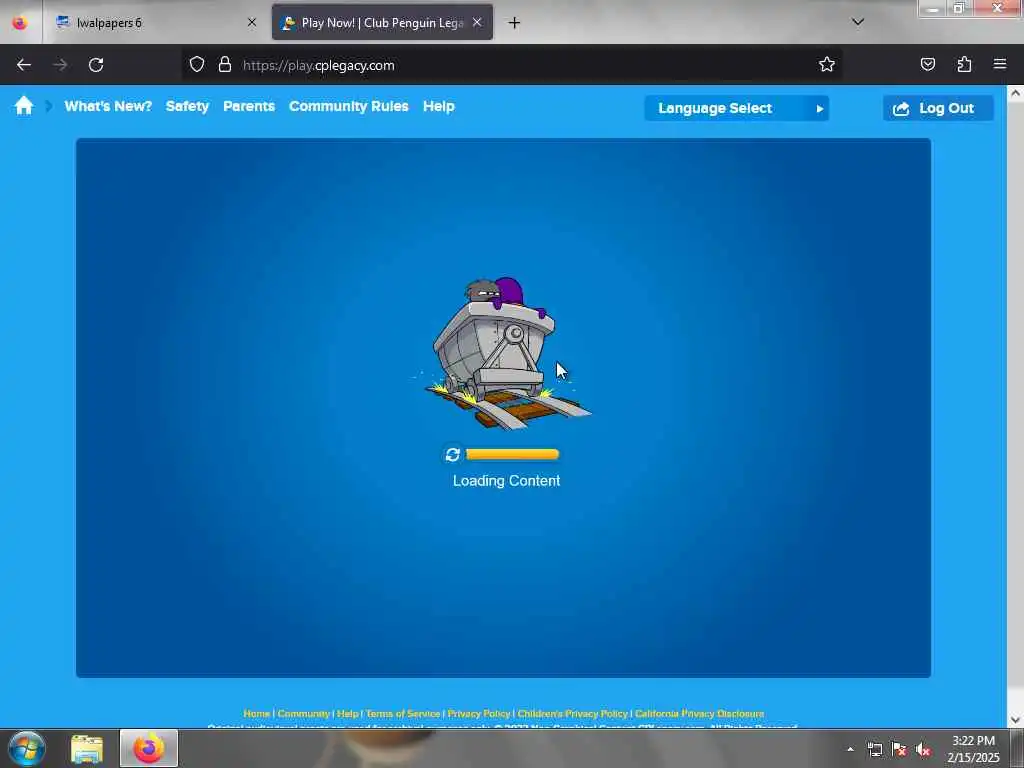
Task: Select the Play Now Club Penguin Legacy tab
Action: [x=382, y=23]
